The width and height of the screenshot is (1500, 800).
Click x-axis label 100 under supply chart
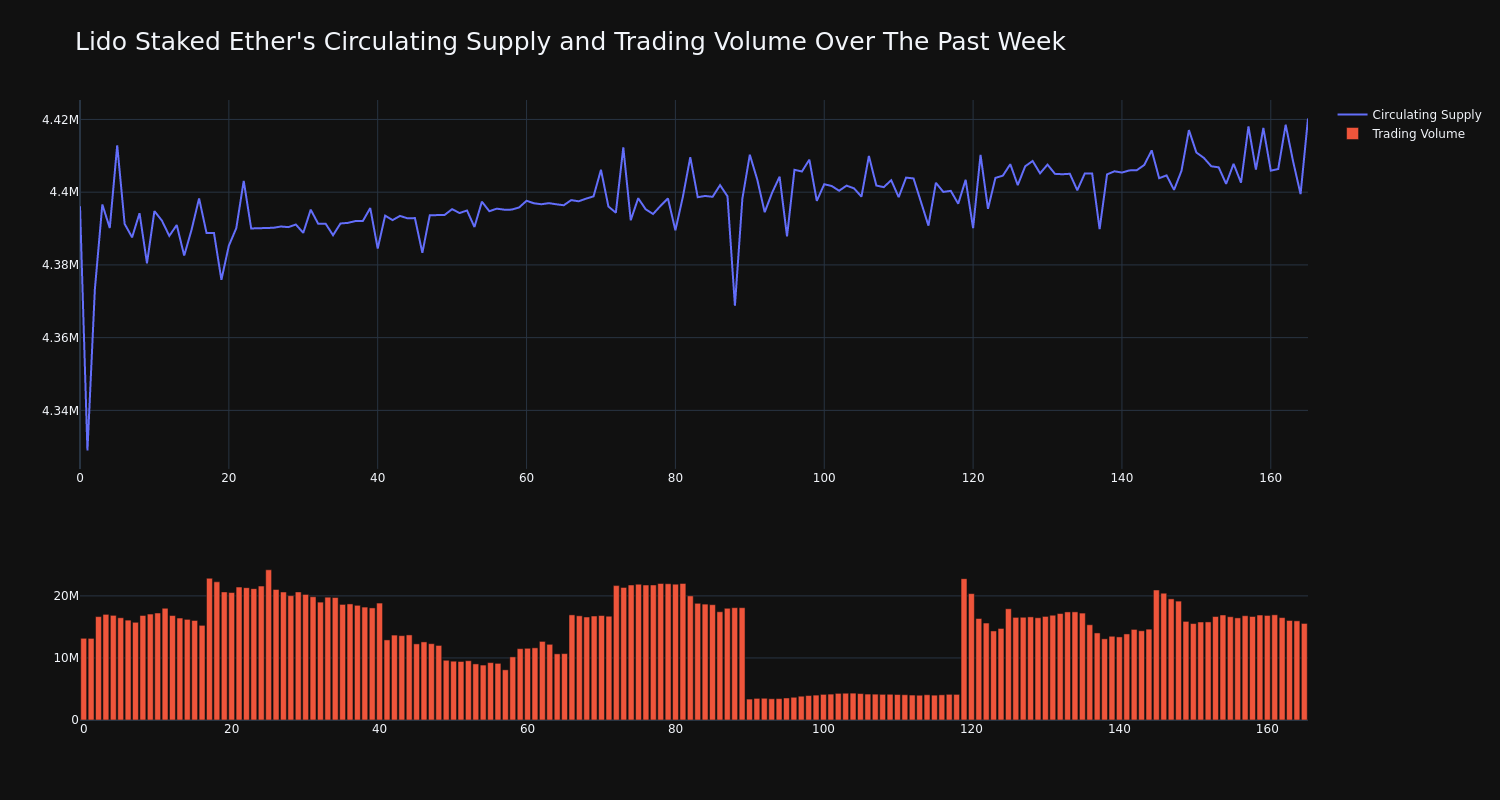(x=824, y=478)
